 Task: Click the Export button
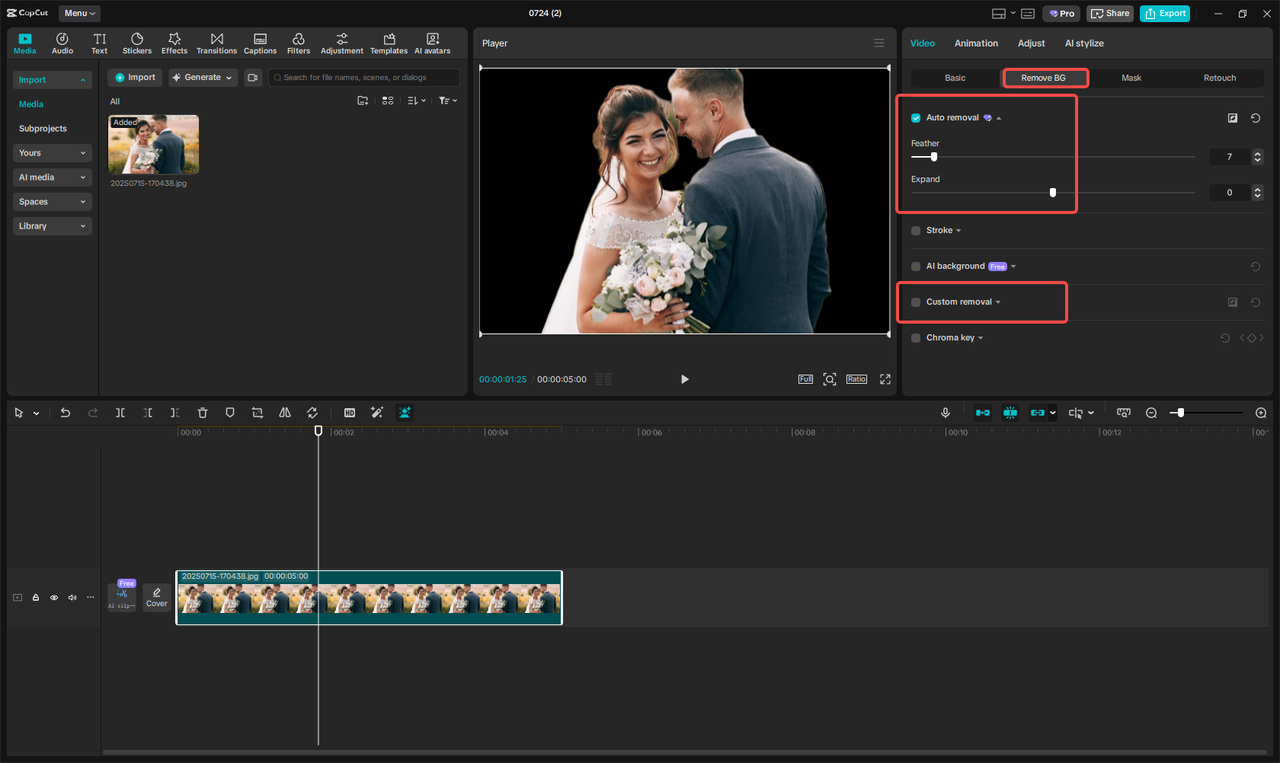click(x=1164, y=13)
